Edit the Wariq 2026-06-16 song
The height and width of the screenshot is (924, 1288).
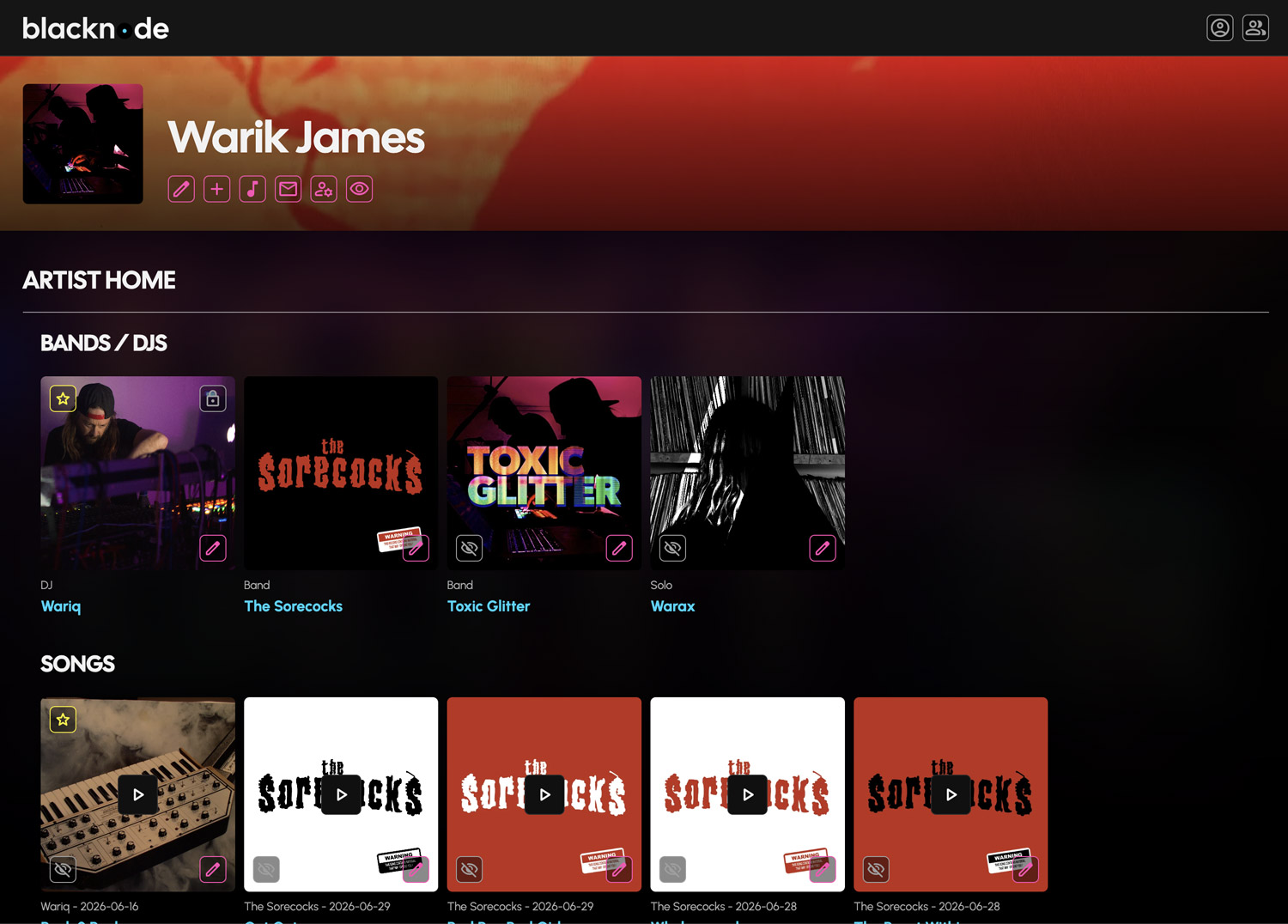click(x=213, y=869)
